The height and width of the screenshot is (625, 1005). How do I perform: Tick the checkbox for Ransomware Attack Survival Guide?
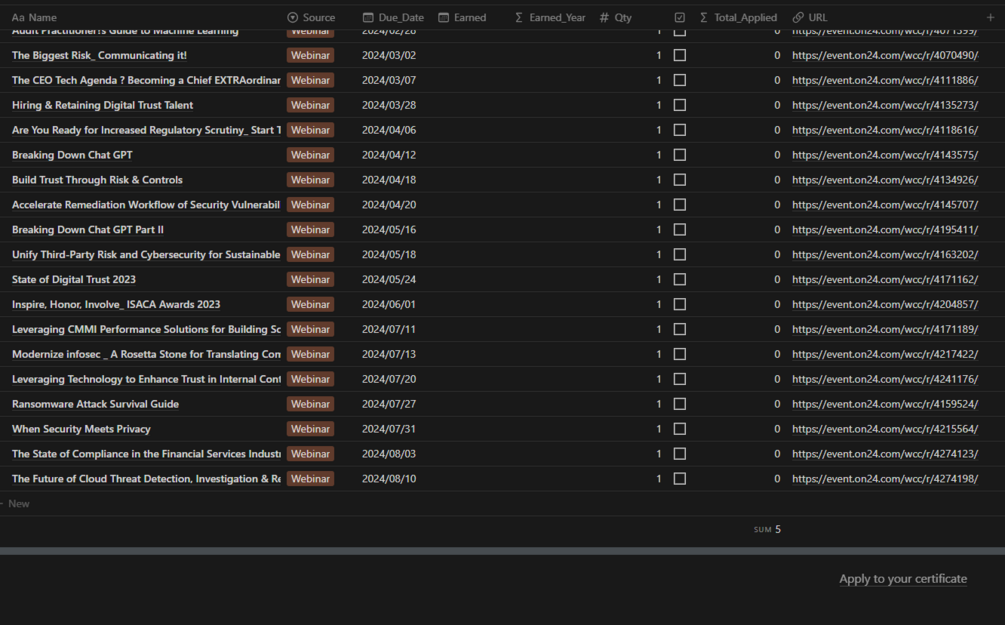[x=679, y=404]
